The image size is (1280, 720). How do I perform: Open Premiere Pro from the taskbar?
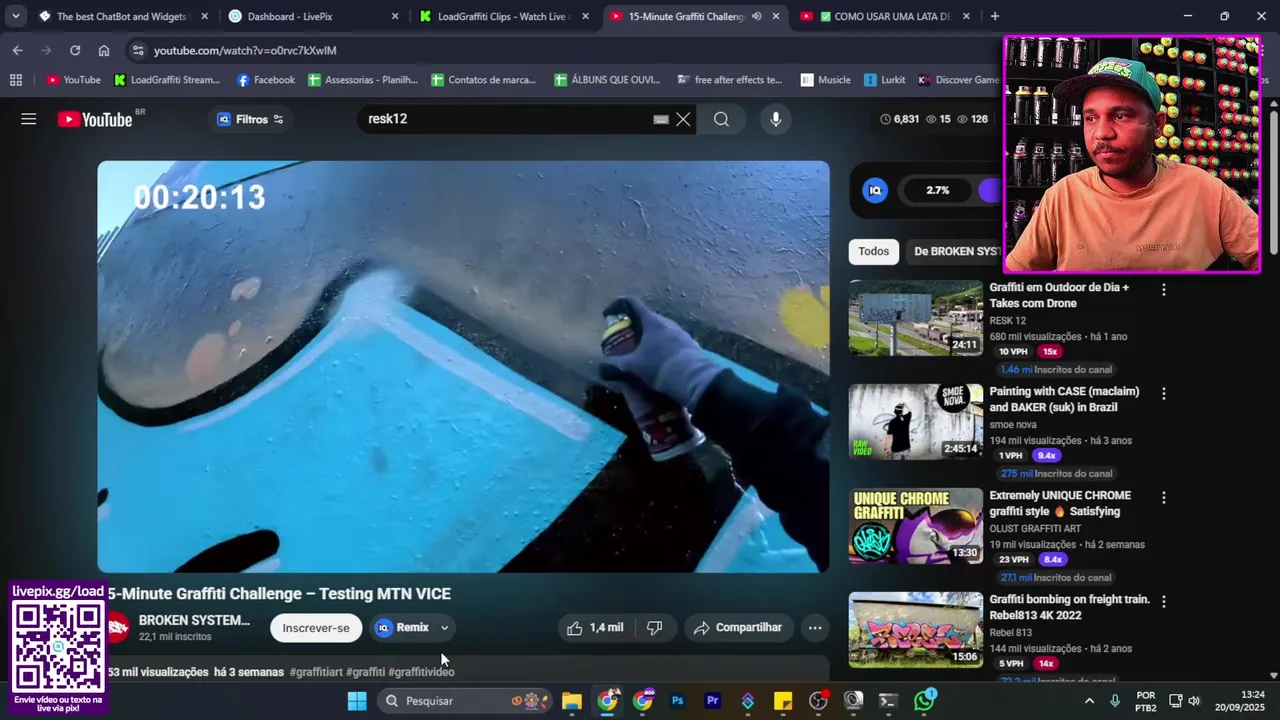click(713, 701)
